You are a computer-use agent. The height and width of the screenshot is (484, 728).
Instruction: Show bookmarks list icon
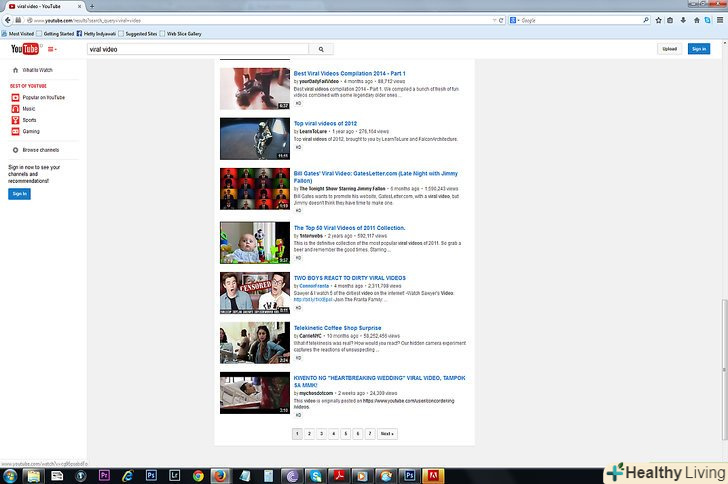[670, 20]
